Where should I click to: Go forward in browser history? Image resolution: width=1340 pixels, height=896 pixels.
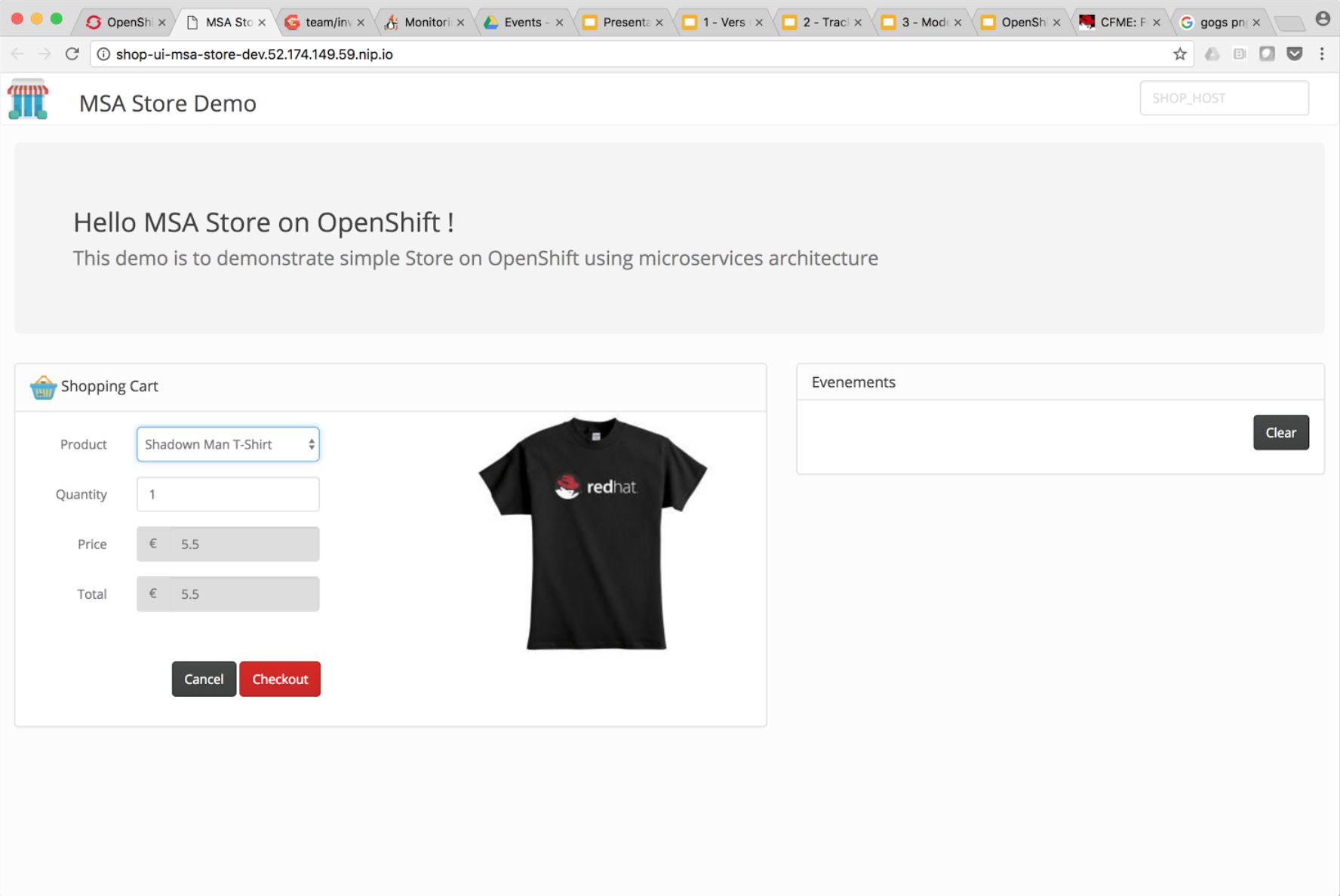click(45, 54)
